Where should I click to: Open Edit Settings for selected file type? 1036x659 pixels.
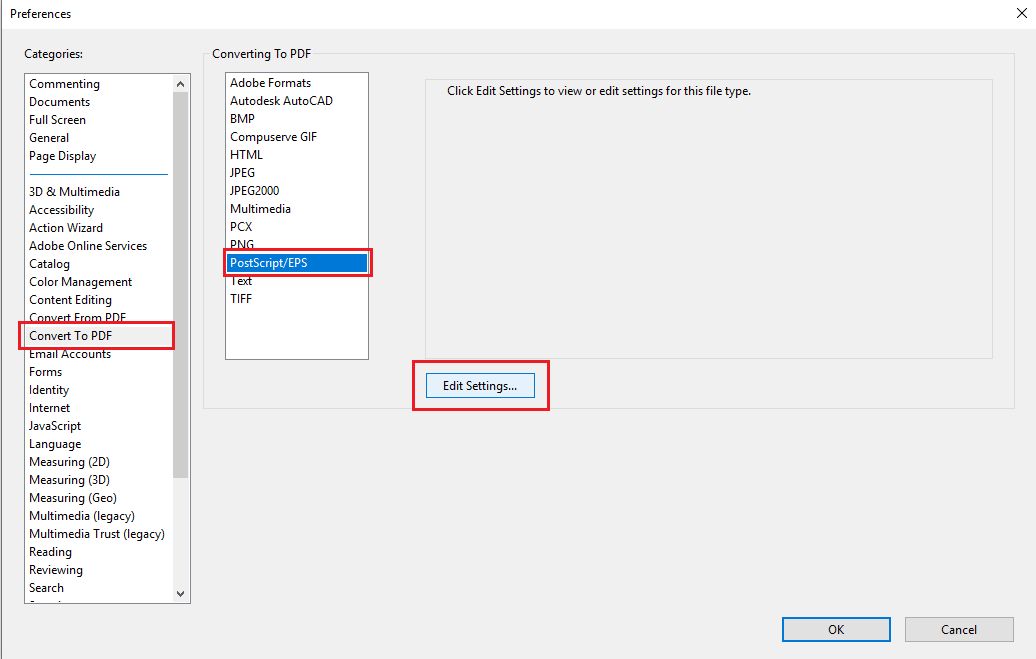[480, 386]
